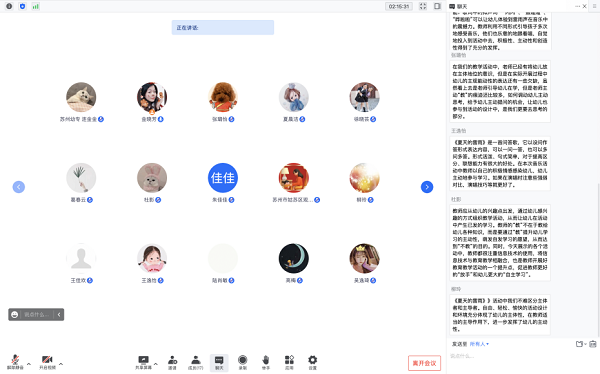Open settings gear in bottom toolbar
This screenshot has height=374, width=600.
(313, 362)
